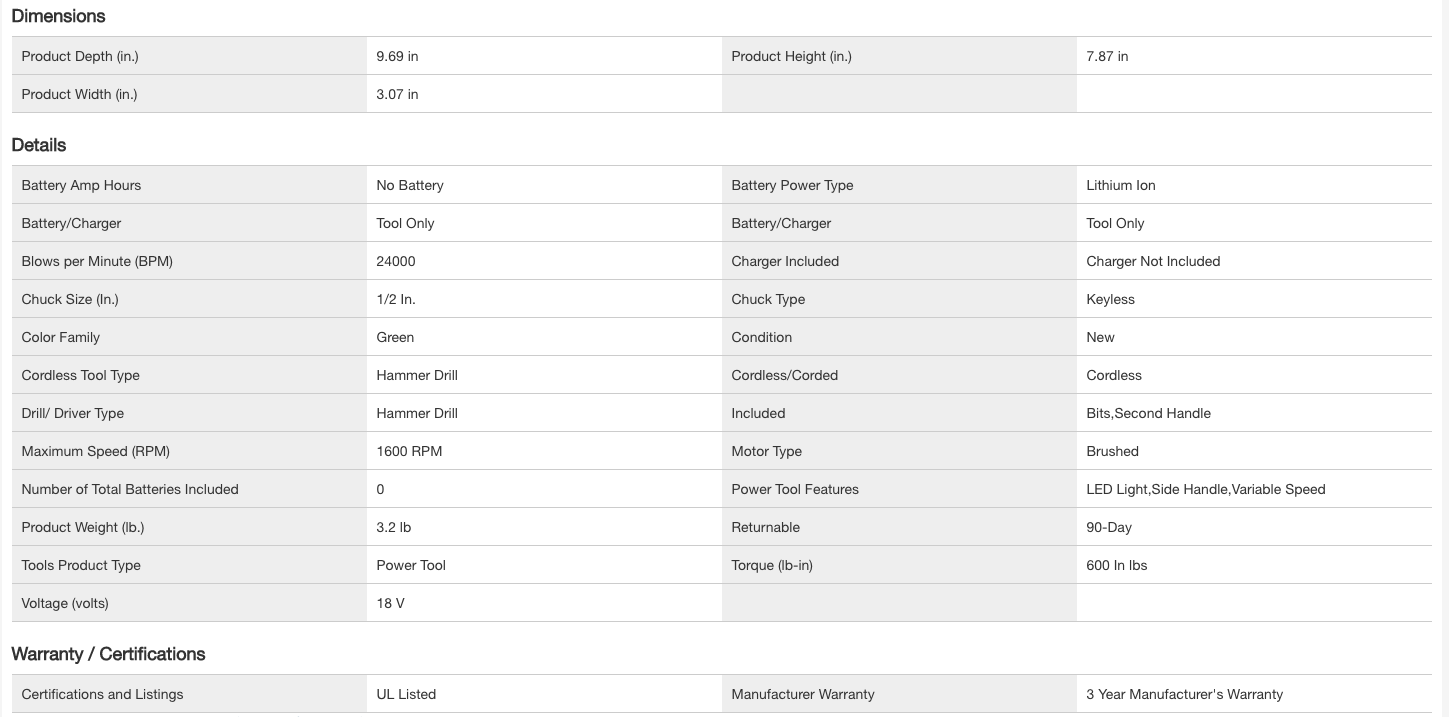Select the Product Depth (in.) label
The width and height of the screenshot is (1449, 717).
[80, 57]
